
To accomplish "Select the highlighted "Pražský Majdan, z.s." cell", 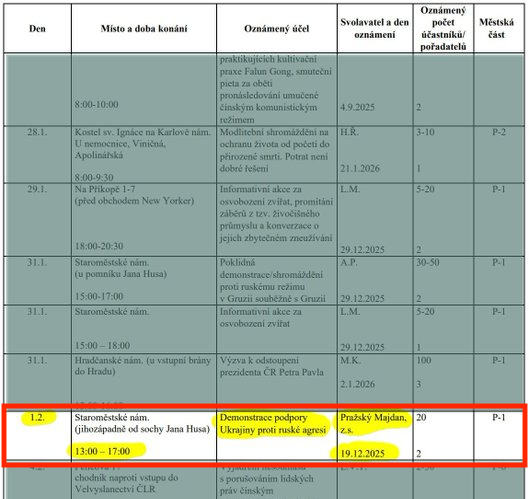I will (x=373, y=424).
